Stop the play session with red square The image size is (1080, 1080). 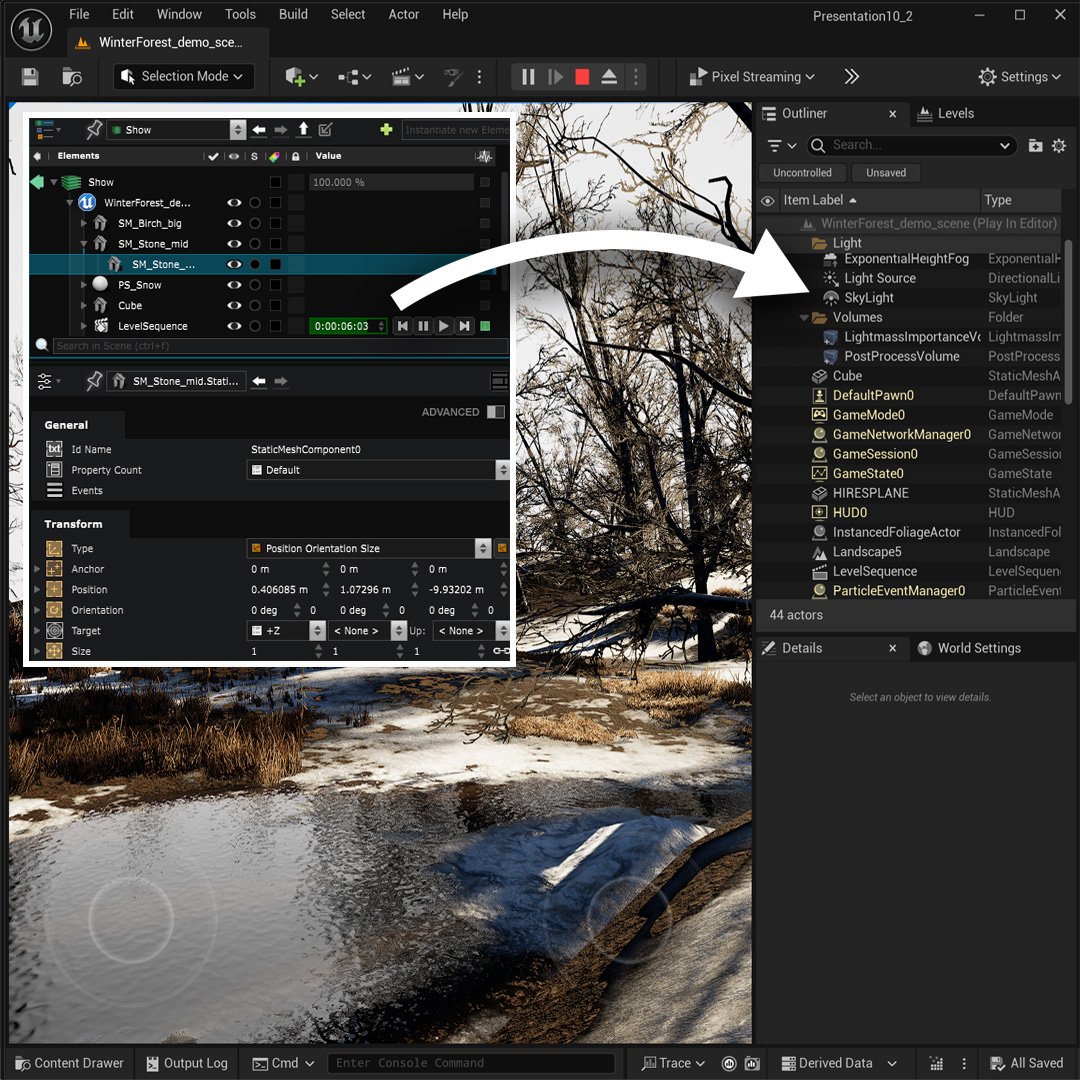[582, 76]
